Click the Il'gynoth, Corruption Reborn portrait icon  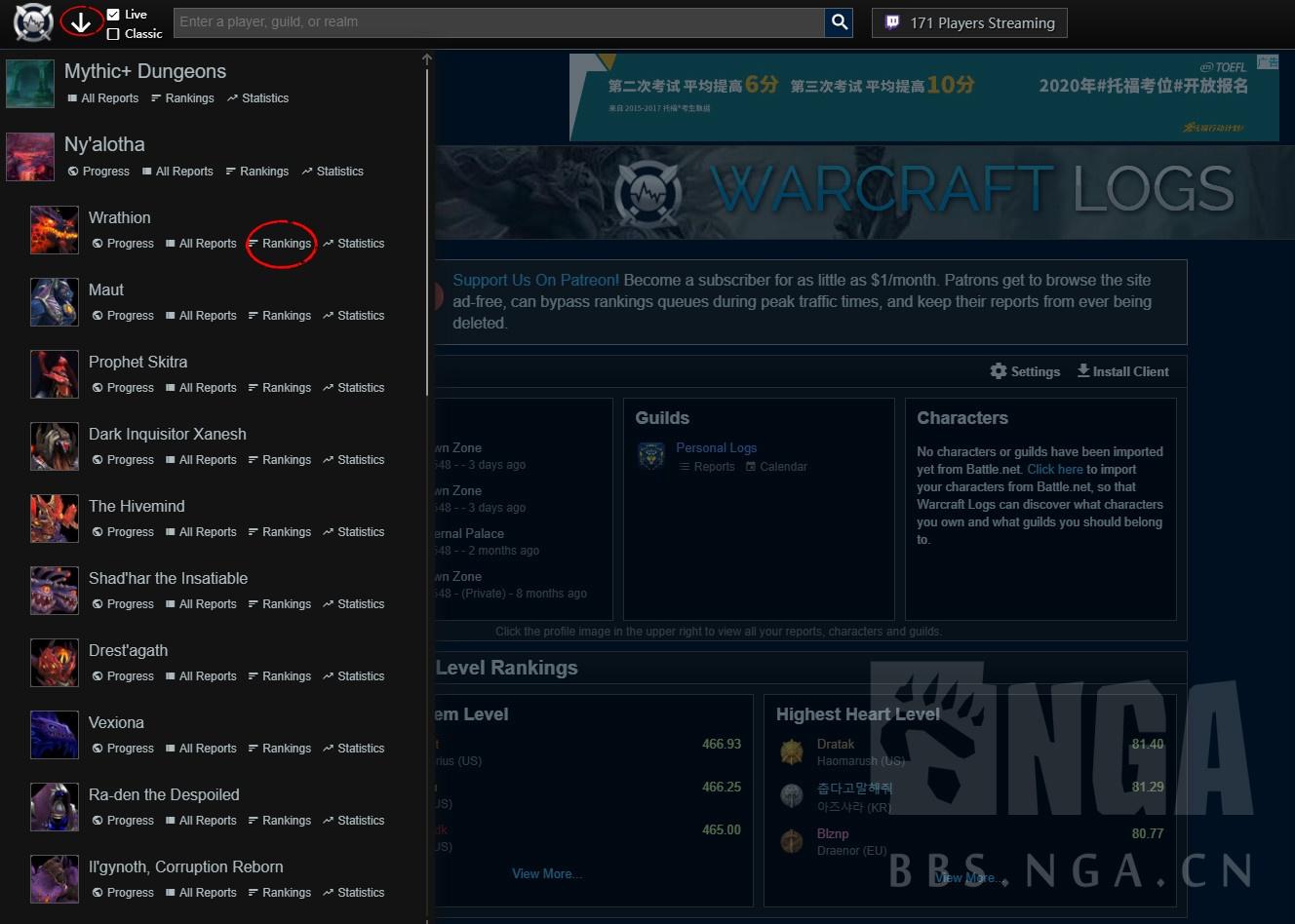[x=55, y=879]
